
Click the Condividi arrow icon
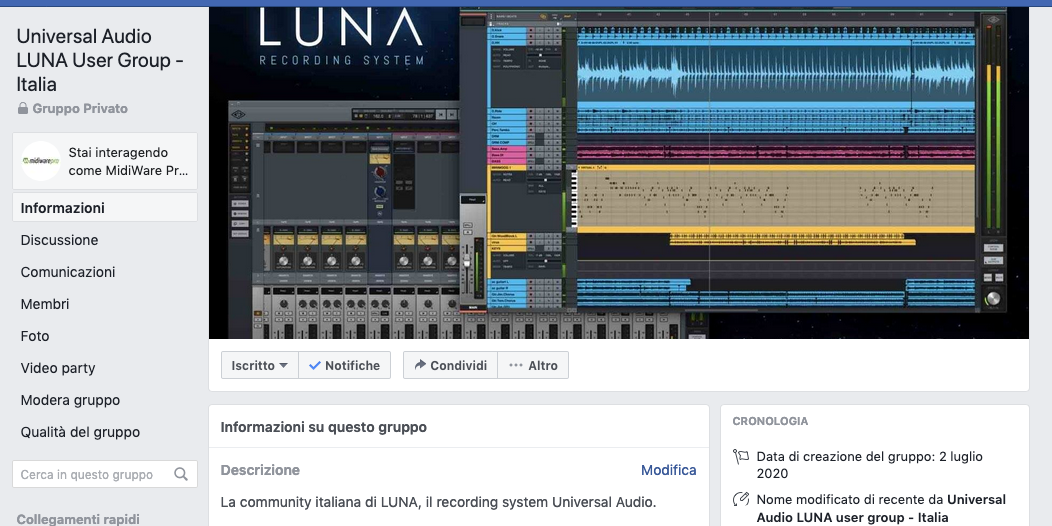(420, 365)
